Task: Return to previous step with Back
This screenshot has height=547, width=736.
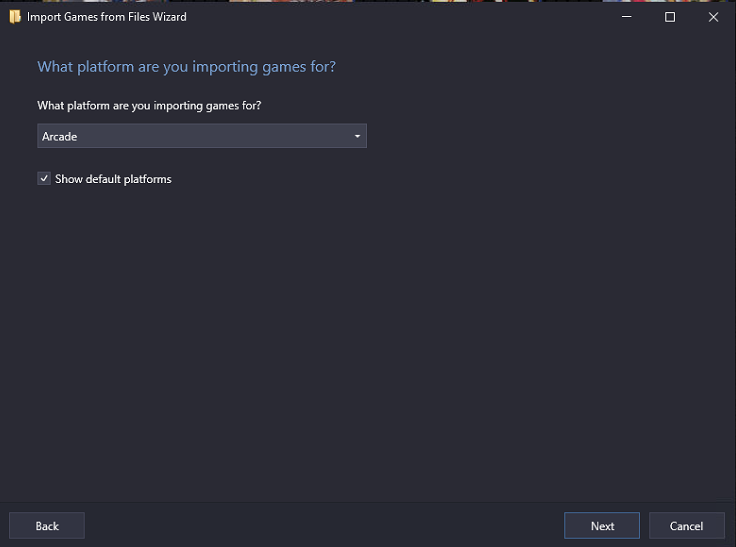Action: [47, 525]
